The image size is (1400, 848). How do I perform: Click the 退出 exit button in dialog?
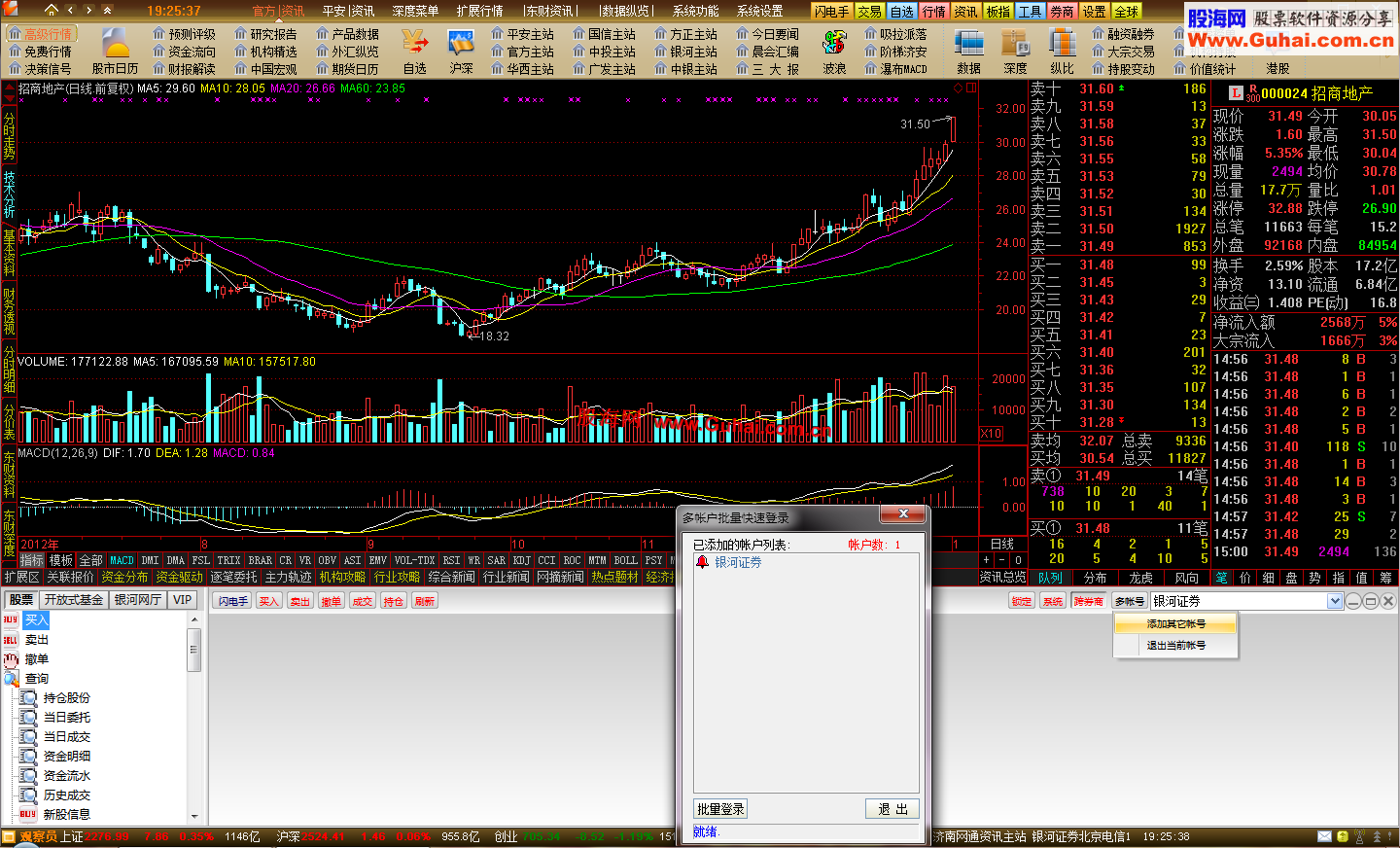point(892,809)
